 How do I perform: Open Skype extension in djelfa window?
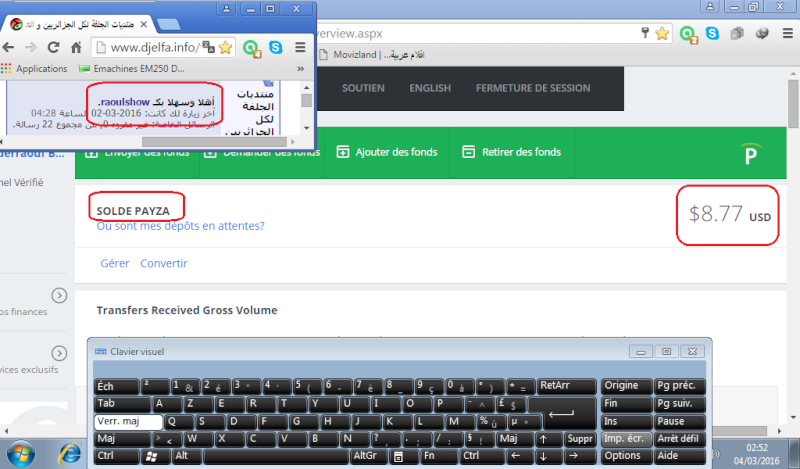point(276,47)
